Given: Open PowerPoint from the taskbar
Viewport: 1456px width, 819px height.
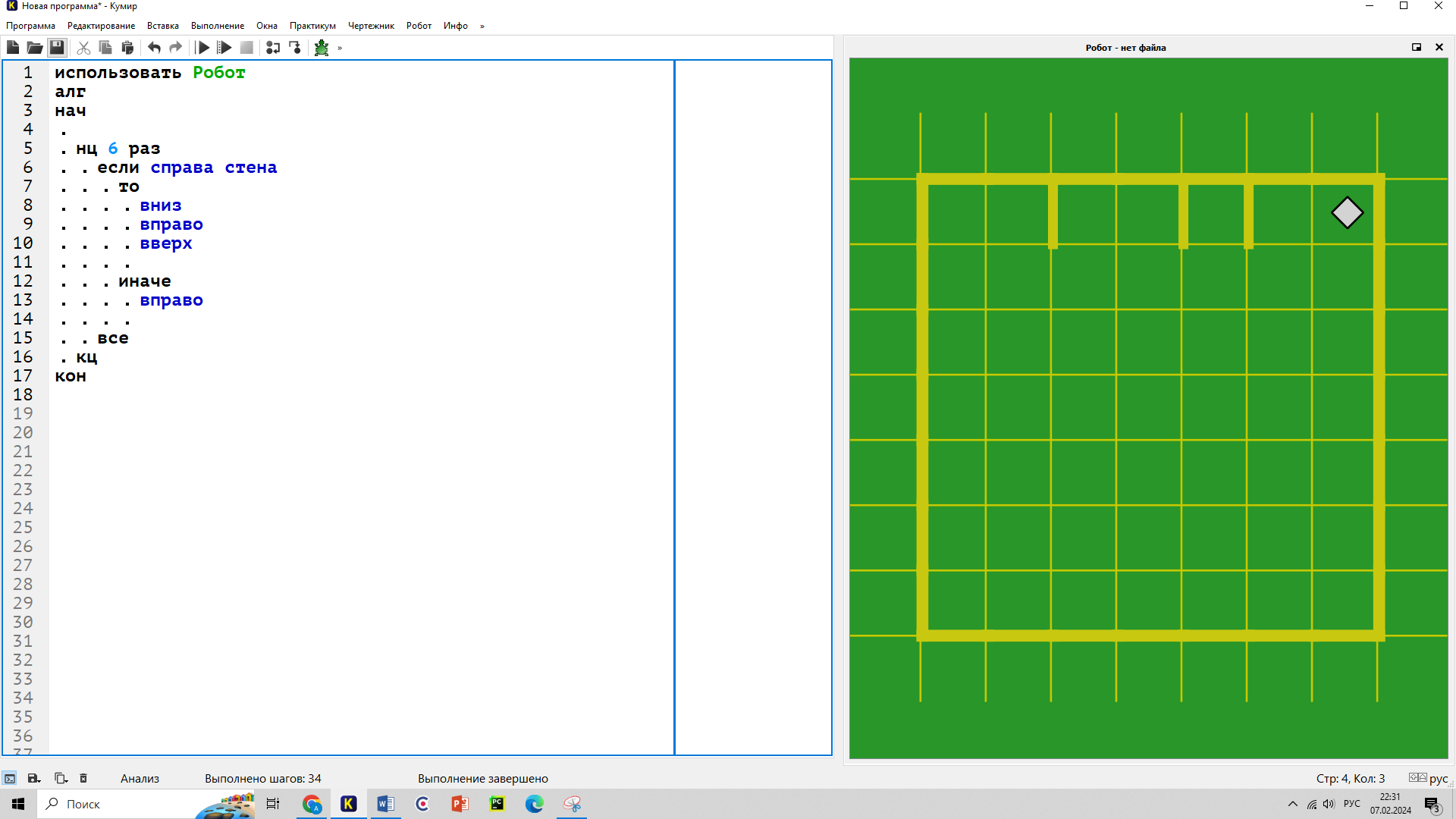Looking at the screenshot, I should click(x=460, y=804).
